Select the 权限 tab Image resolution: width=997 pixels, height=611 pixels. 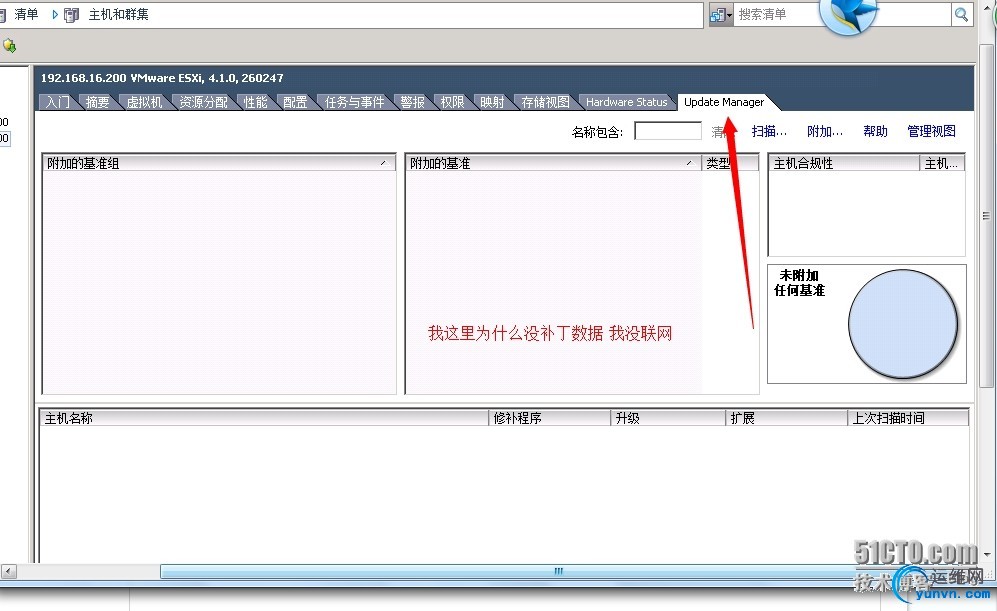pyautogui.click(x=452, y=102)
